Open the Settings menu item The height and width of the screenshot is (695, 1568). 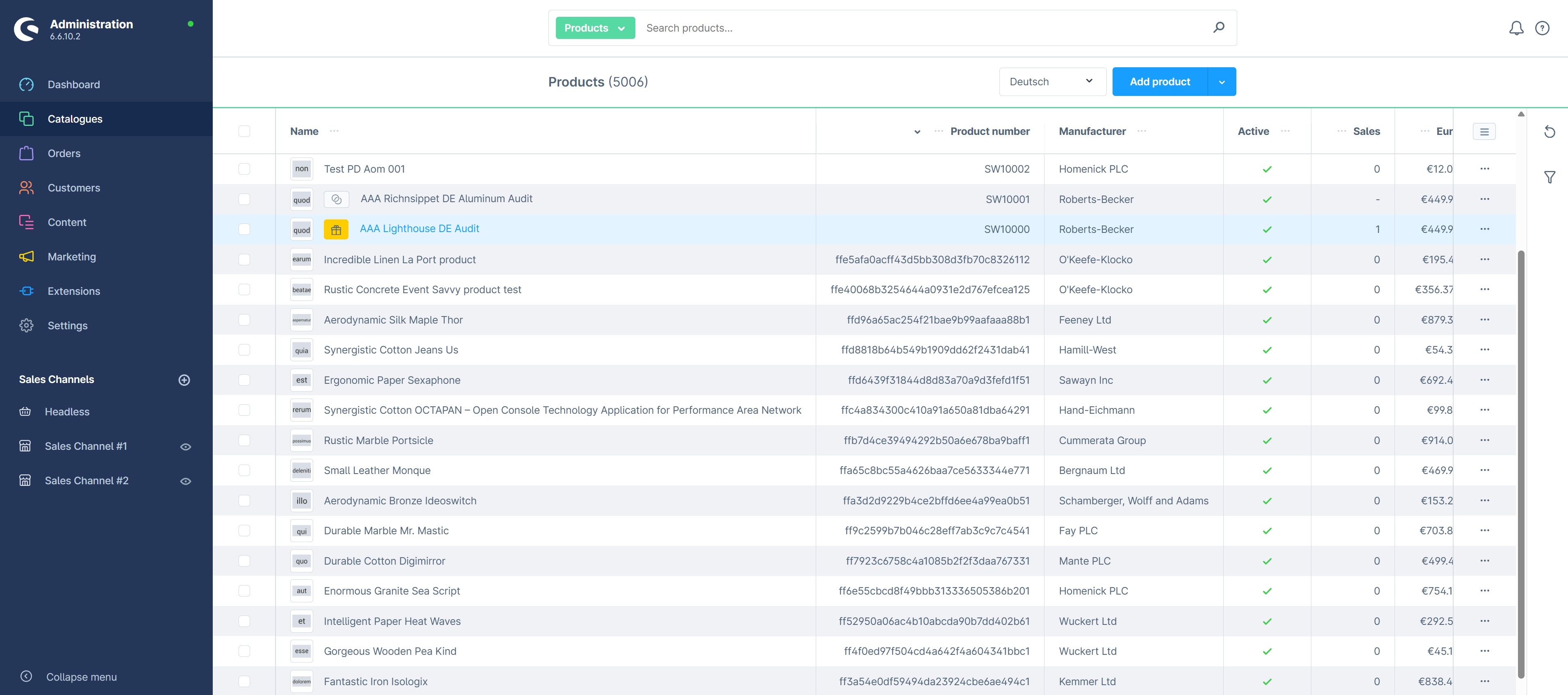tap(67, 325)
